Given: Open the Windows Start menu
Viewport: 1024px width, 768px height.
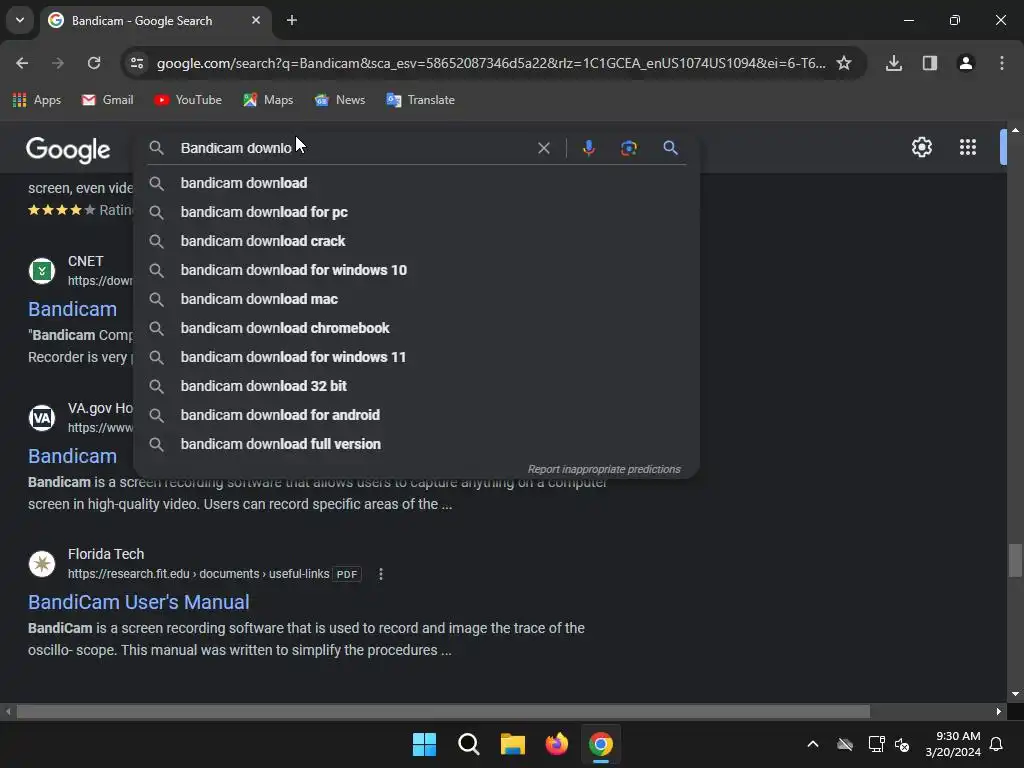Looking at the screenshot, I should point(424,744).
